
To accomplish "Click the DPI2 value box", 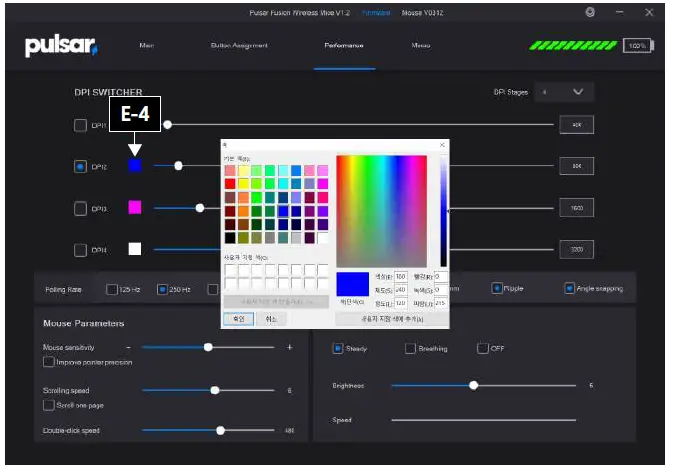I will tap(576, 166).
